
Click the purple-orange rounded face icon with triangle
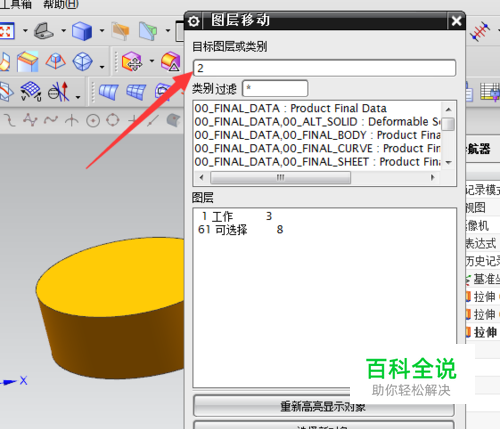click(171, 61)
